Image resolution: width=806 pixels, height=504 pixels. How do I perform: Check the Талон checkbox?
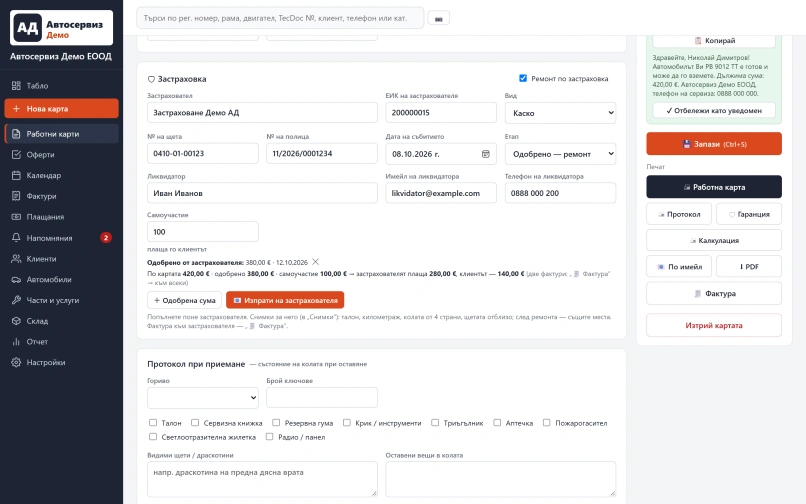click(153, 423)
